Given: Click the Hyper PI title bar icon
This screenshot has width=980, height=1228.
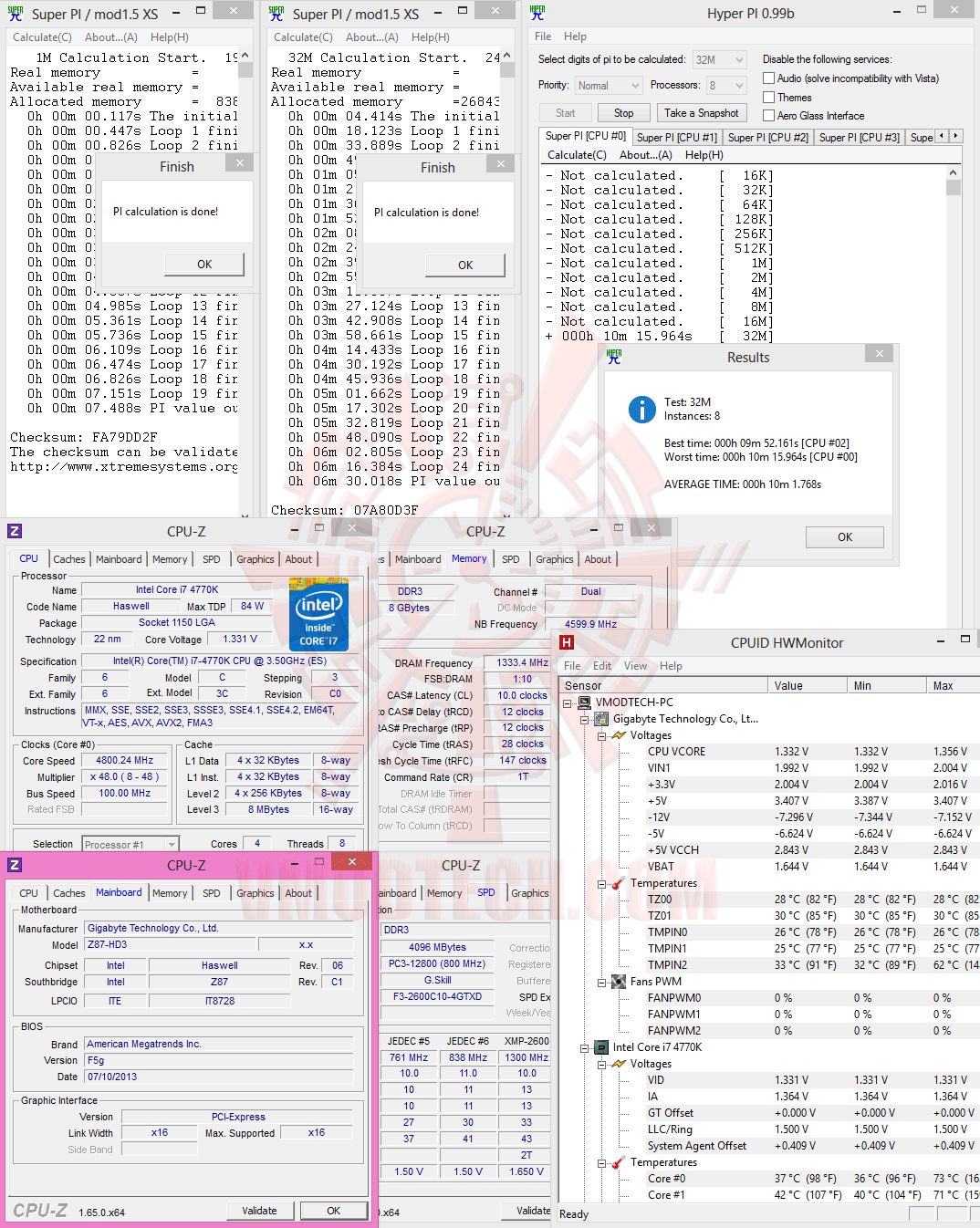Looking at the screenshot, I should pos(537,13).
